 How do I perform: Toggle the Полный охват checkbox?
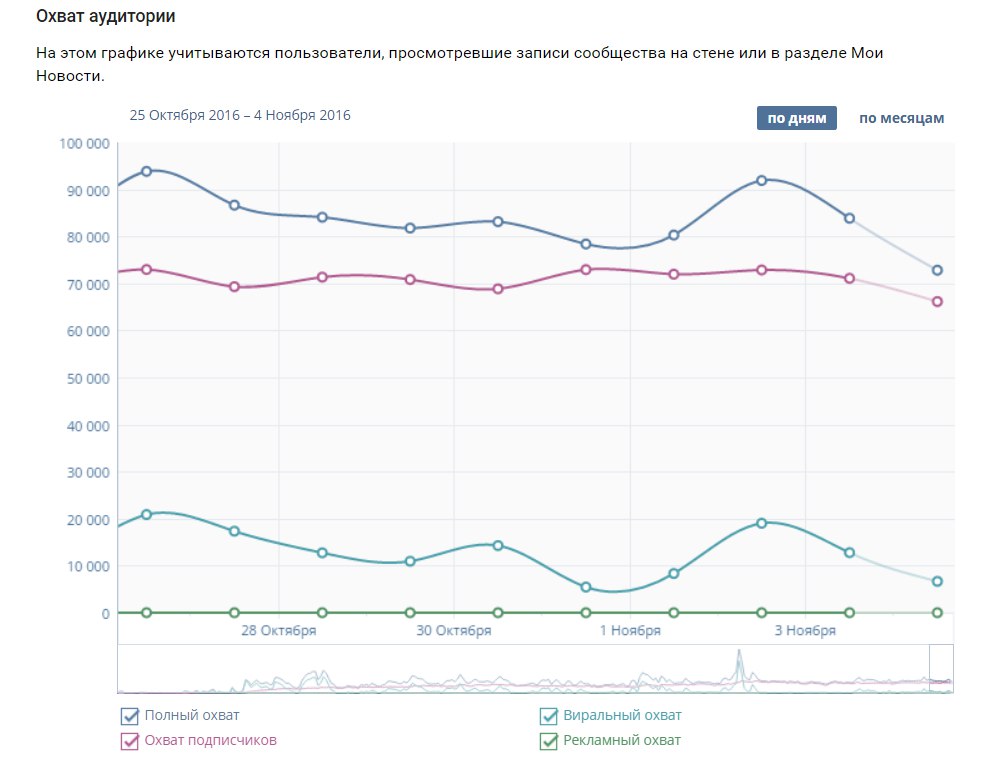129,716
